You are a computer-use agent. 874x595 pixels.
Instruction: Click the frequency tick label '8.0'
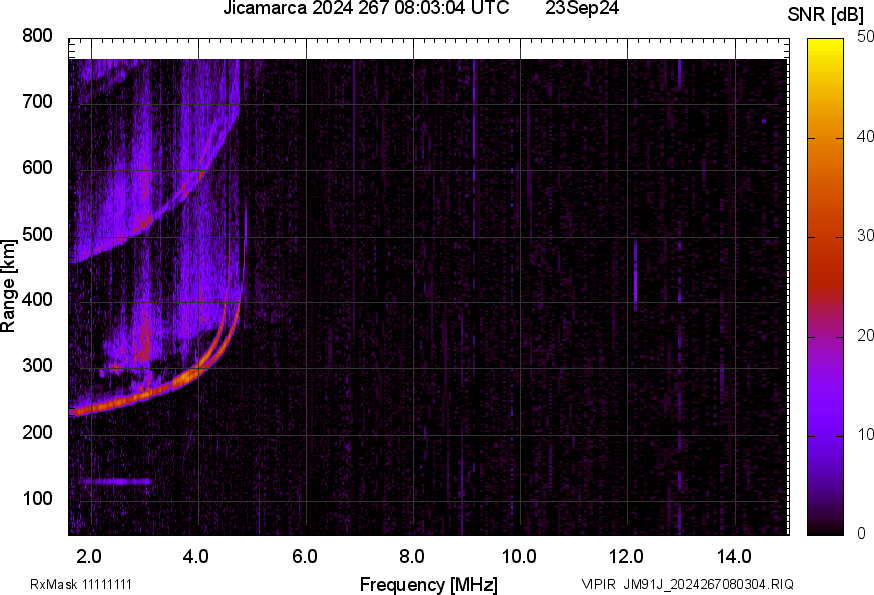tap(411, 556)
